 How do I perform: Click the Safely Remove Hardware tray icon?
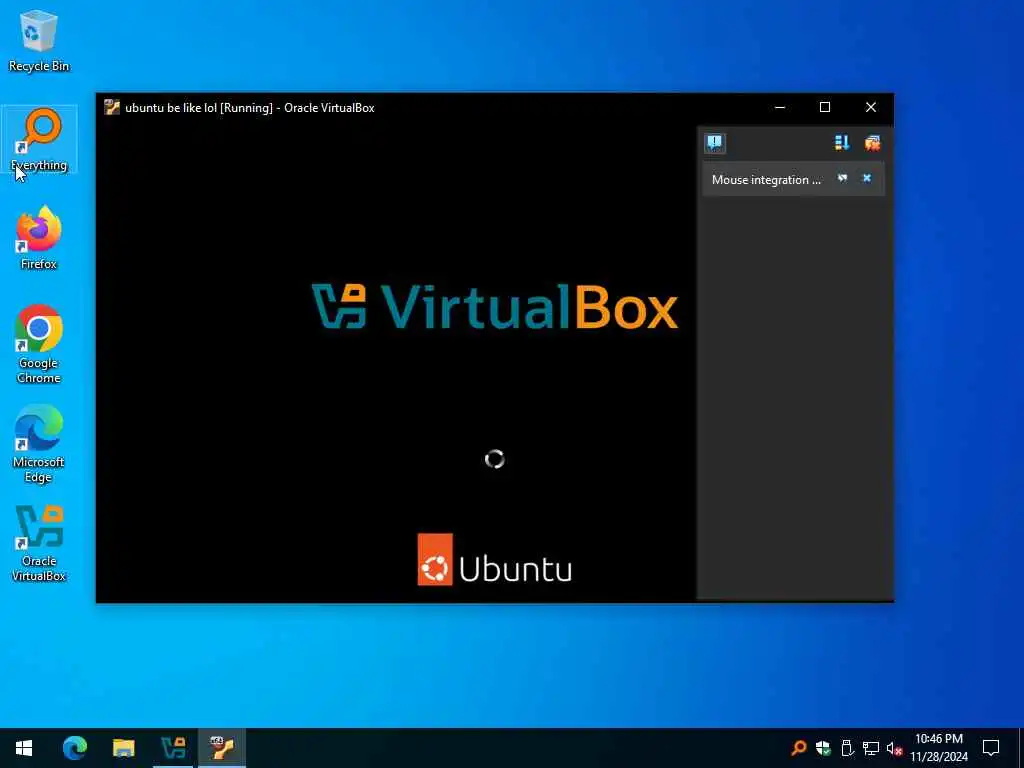[x=847, y=748]
